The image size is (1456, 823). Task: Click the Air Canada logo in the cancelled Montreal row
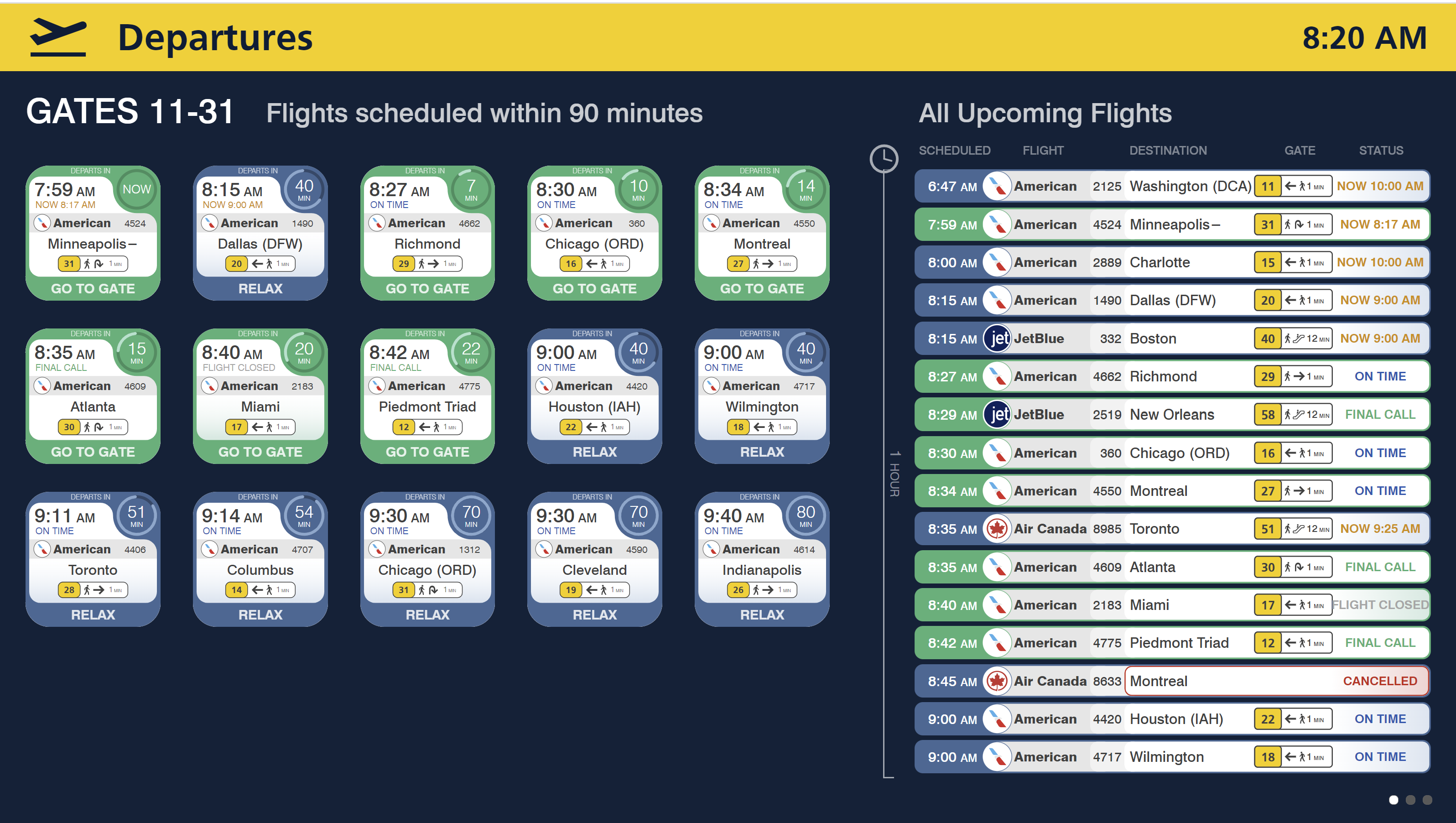point(997,681)
